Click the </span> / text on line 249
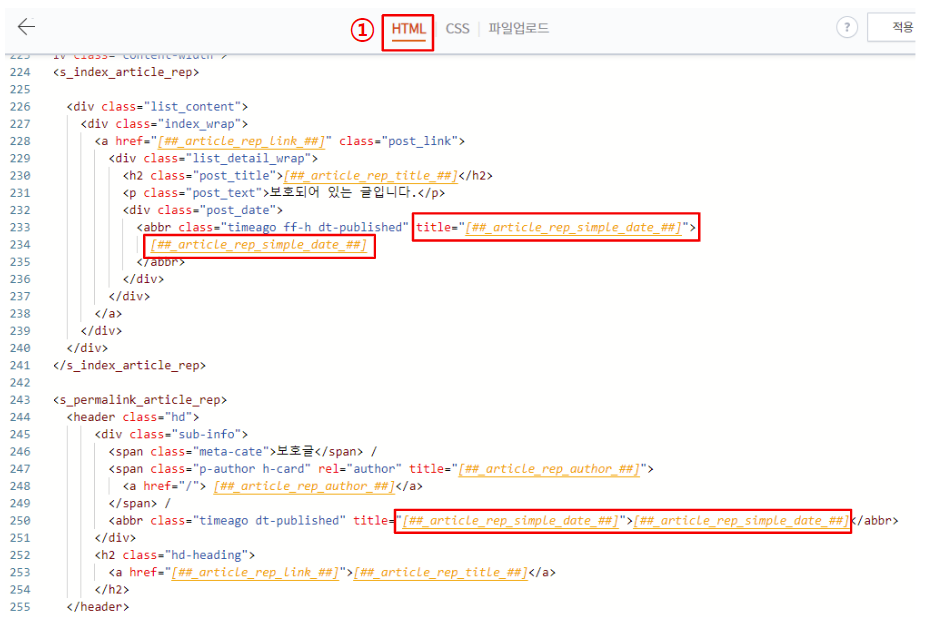The width and height of the screenshot is (926, 621). click(140, 504)
